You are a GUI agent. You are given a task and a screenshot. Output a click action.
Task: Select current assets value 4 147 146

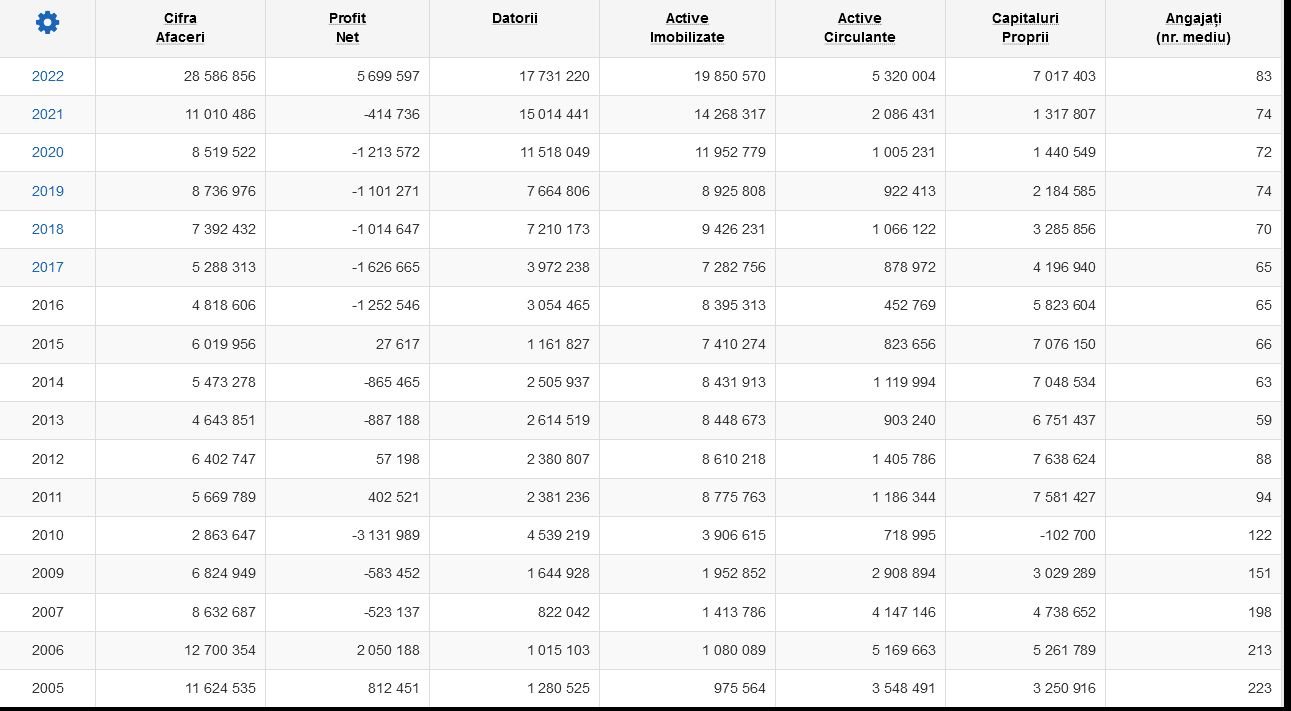point(904,612)
